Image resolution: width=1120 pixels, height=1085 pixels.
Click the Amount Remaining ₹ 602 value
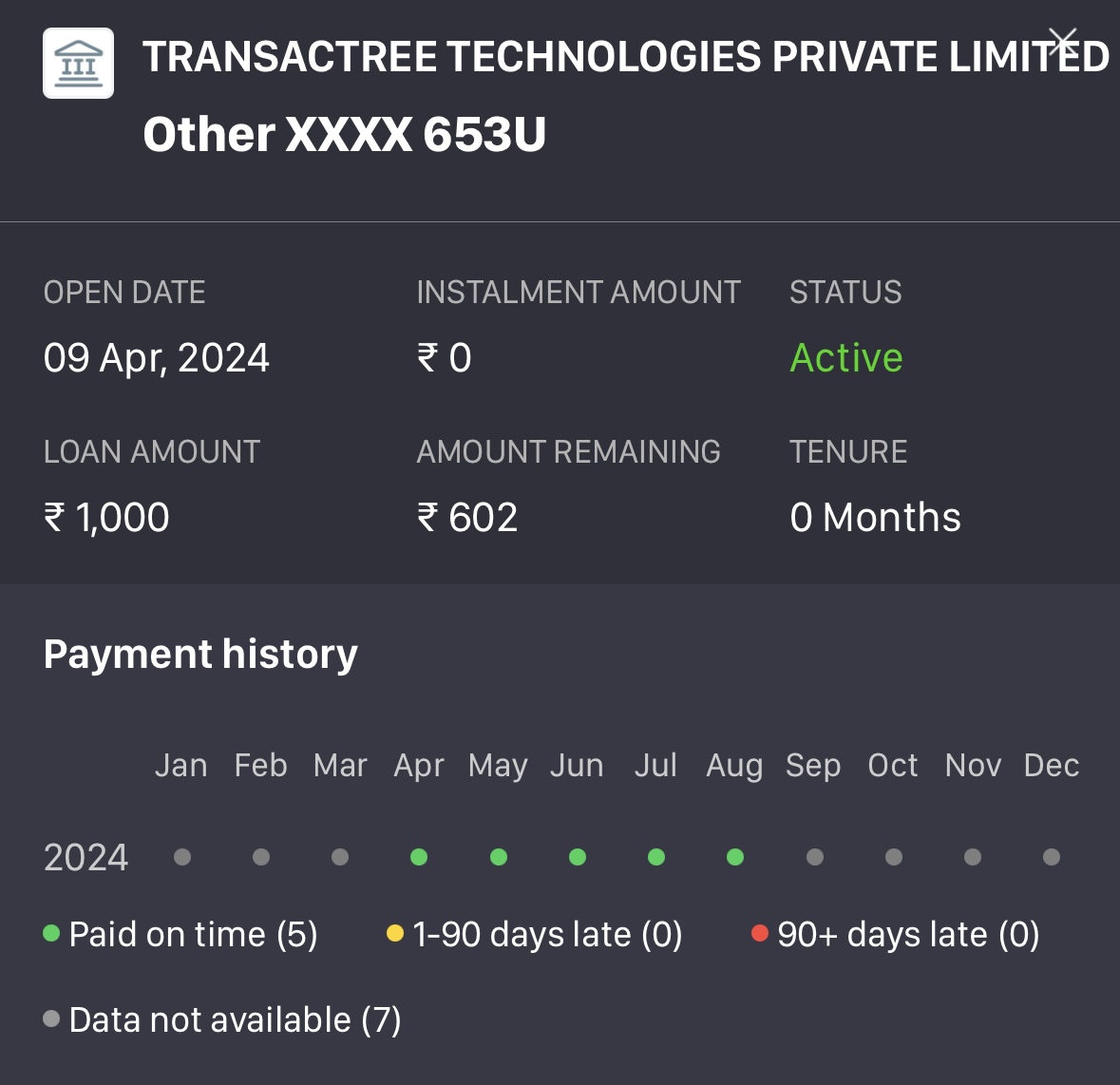point(467,518)
